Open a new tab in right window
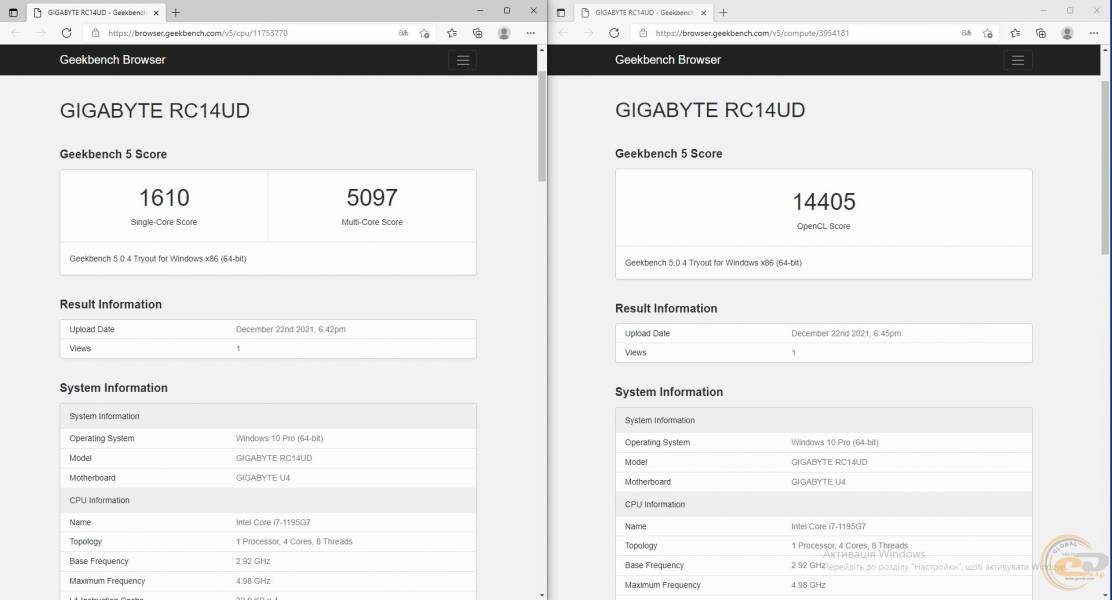 tap(723, 12)
